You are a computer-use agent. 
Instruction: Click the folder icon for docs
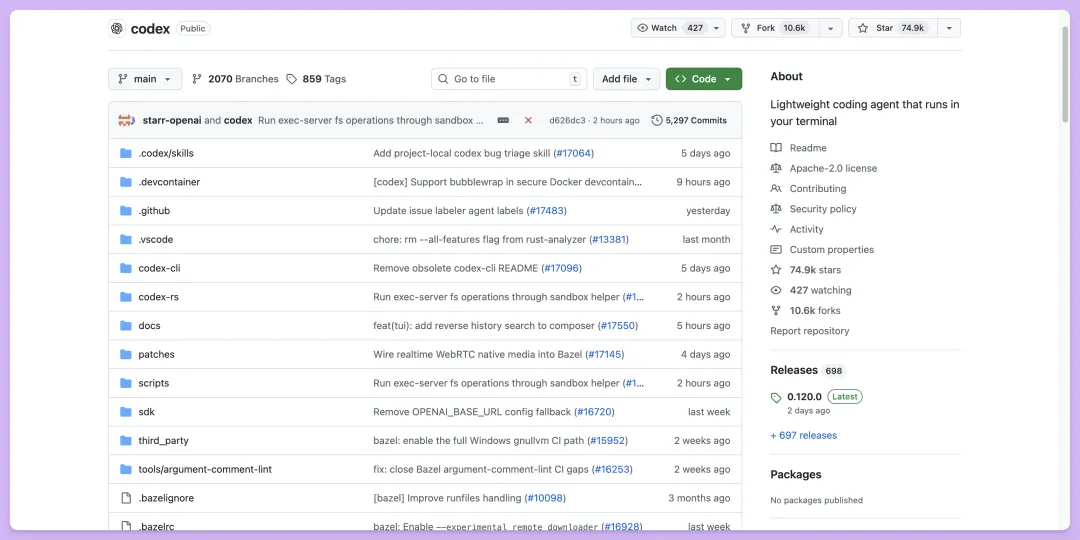pyautogui.click(x=125, y=326)
